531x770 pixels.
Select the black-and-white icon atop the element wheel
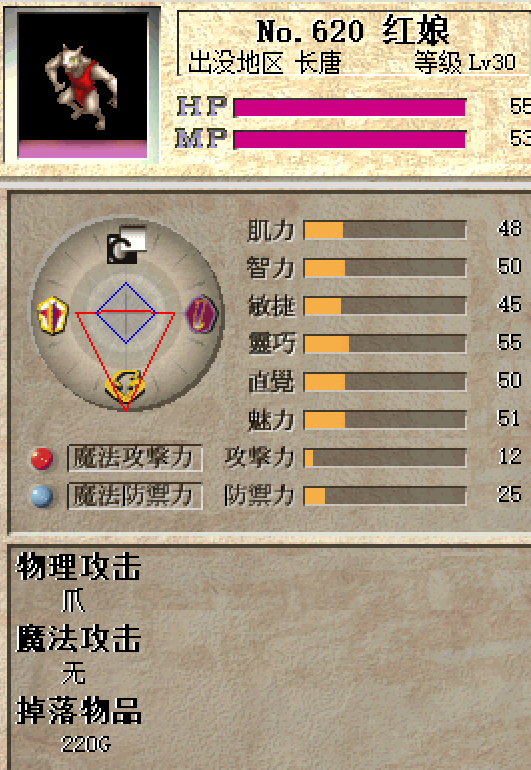click(x=127, y=245)
